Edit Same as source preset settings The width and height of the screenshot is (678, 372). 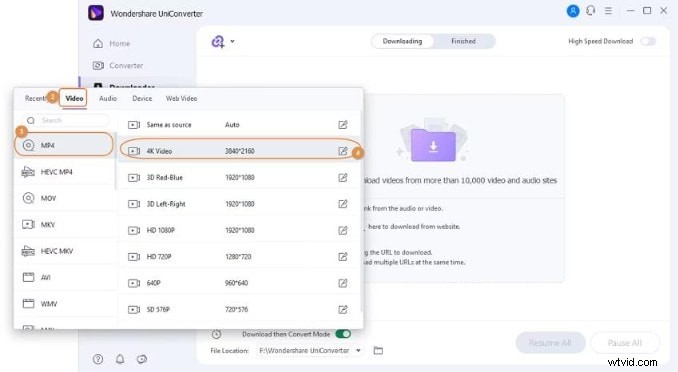point(342,125)
